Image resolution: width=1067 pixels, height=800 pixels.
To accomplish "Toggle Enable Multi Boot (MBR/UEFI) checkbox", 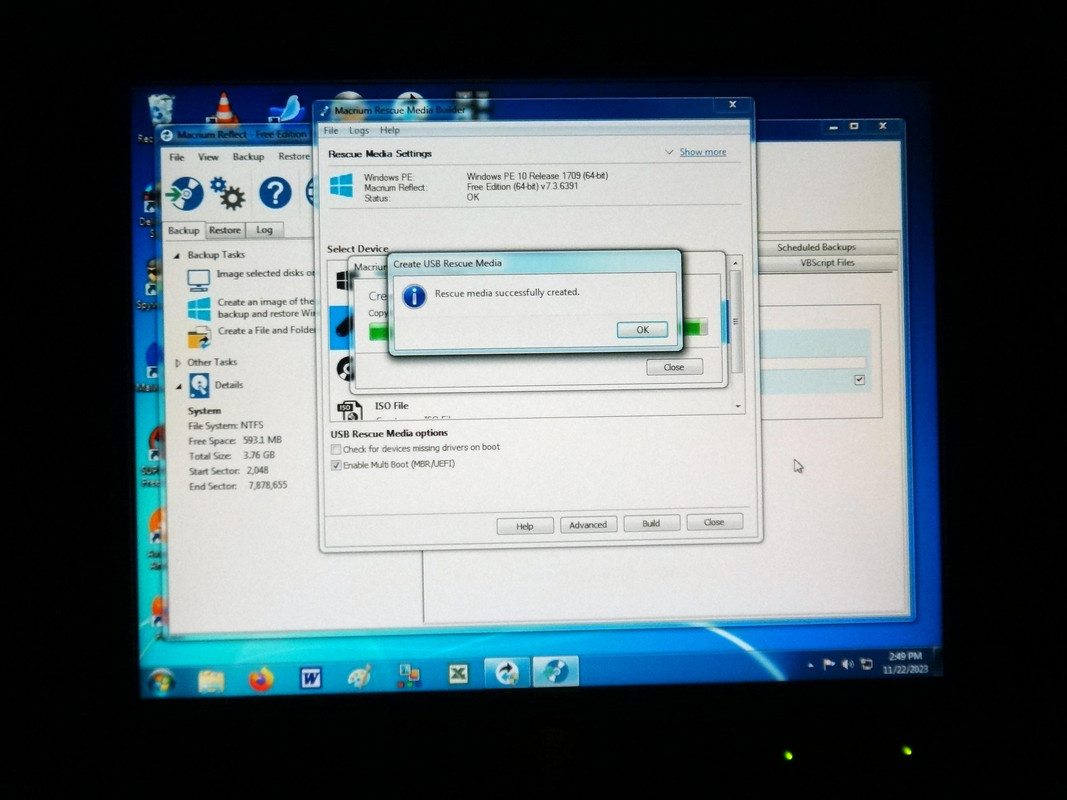I will [x=335, y=465].
